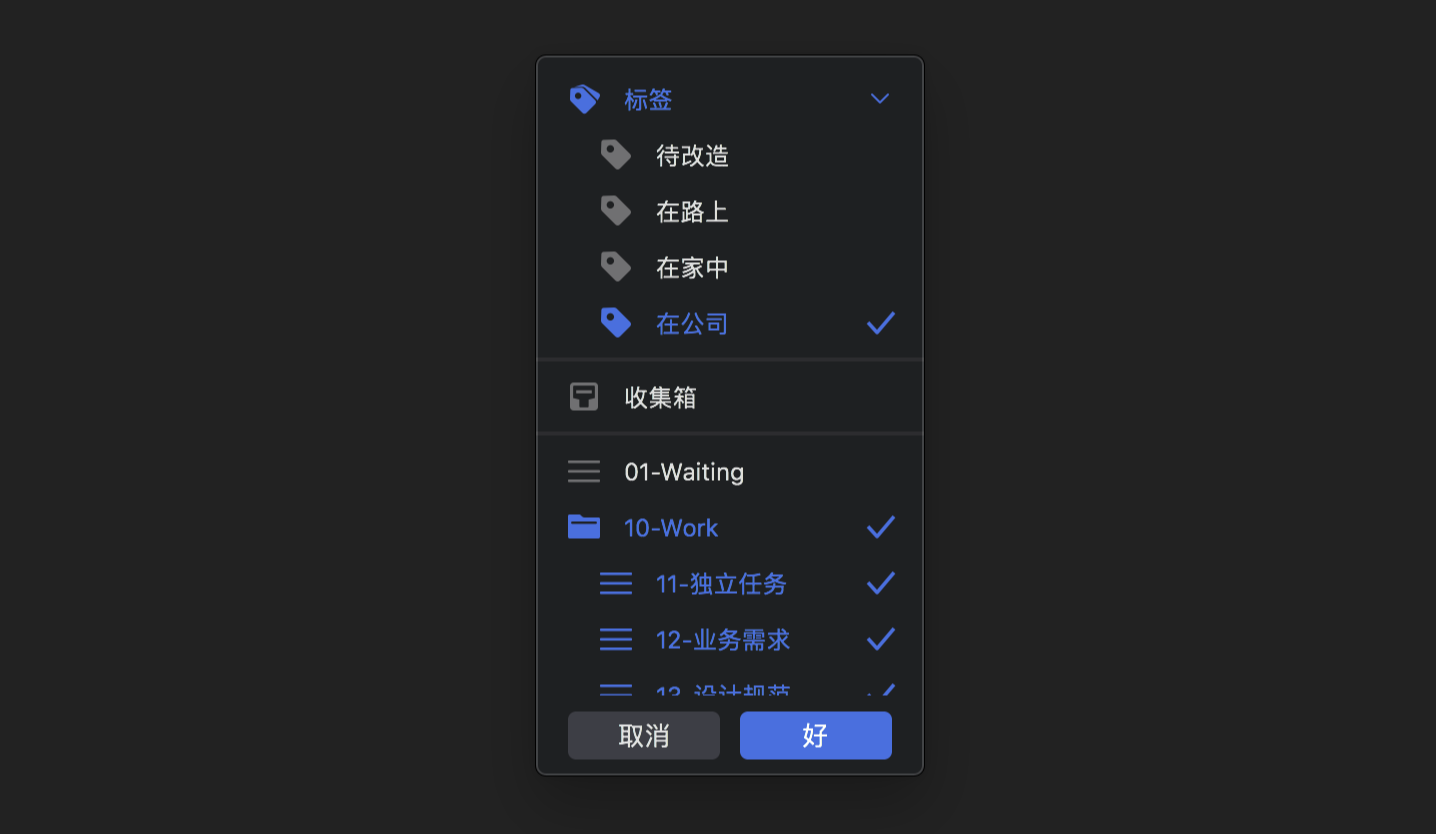Click the blue 标签 tags icon

pyautogui.click(x=584, y=99)
